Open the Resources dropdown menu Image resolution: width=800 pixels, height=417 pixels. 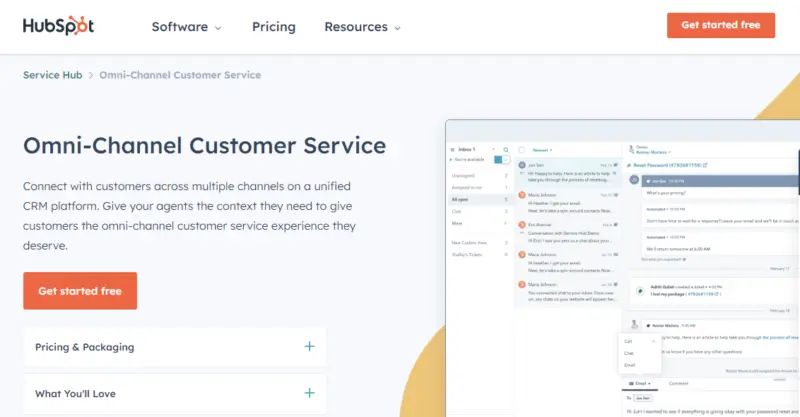click(362, 27)
